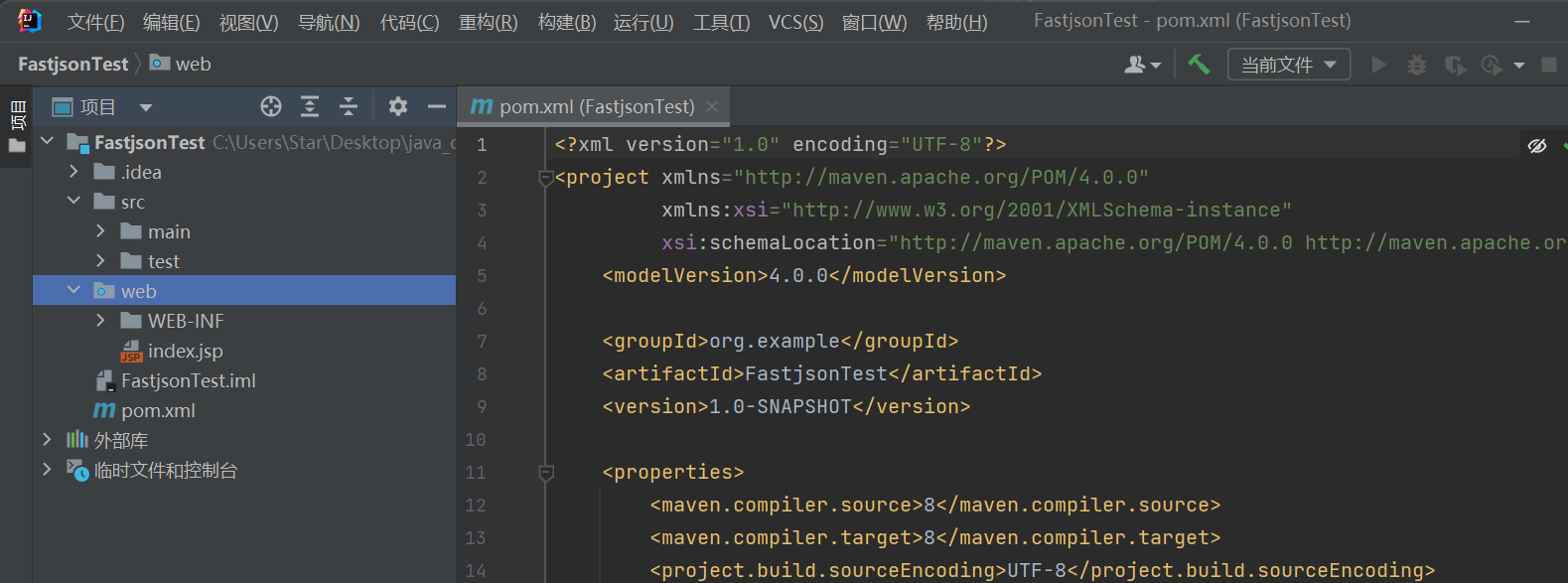This screenshot has height=583, width=1568.
Task: Expand the 临时文件和控制台 node
Action: [47, 470]
